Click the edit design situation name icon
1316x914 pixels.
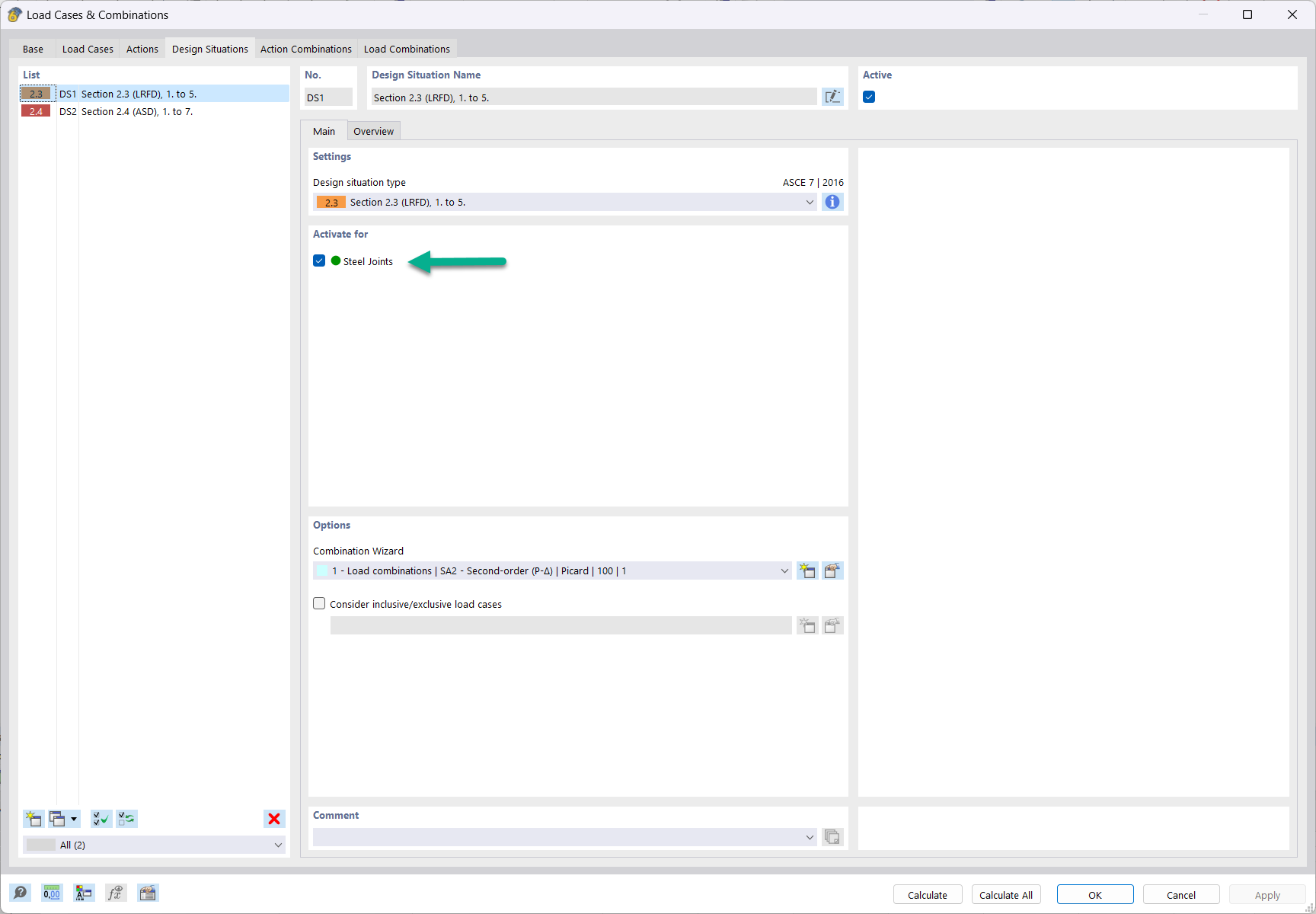(832, 97)
